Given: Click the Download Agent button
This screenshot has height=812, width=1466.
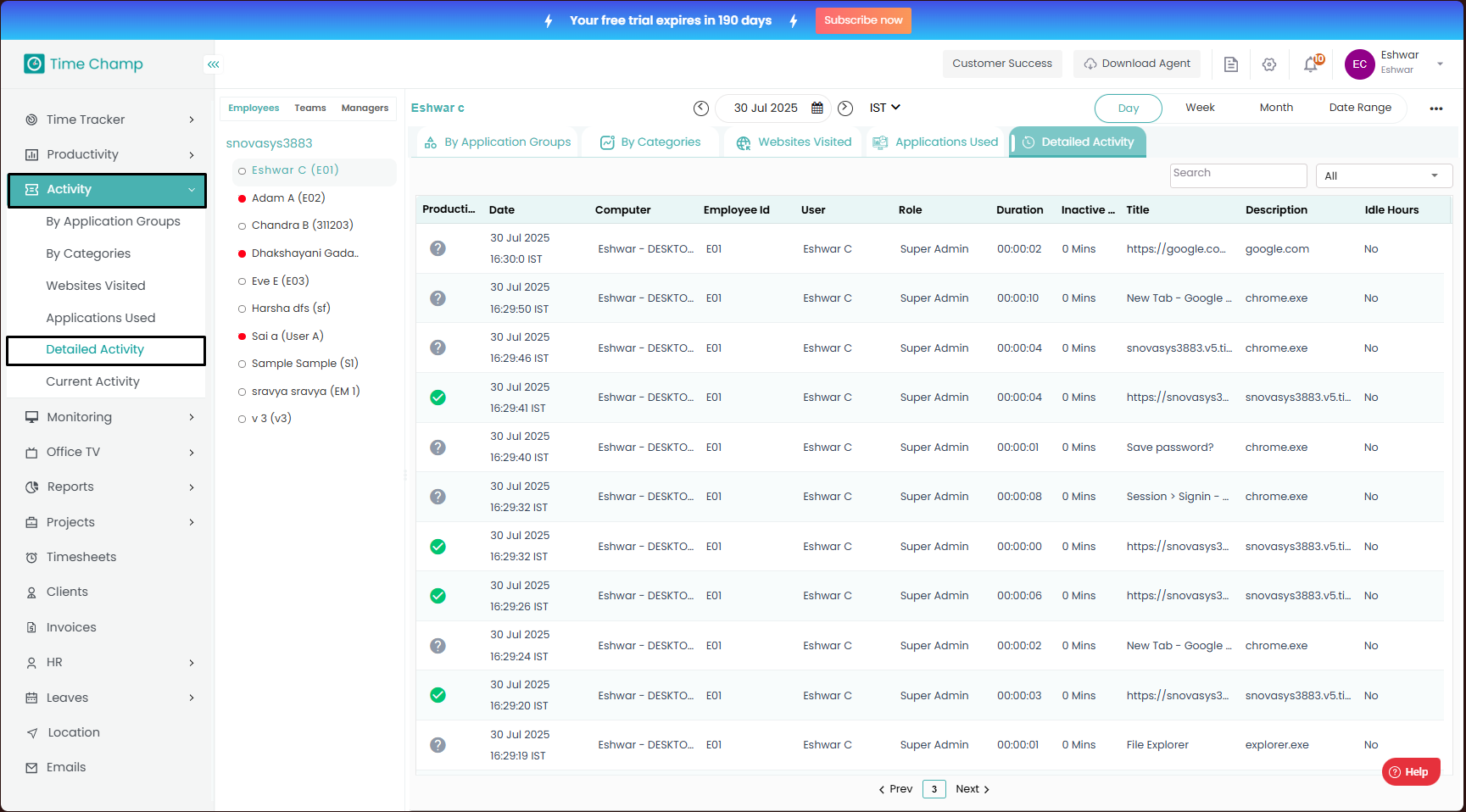Looking at the screenshot, I should pos(1136,64).
